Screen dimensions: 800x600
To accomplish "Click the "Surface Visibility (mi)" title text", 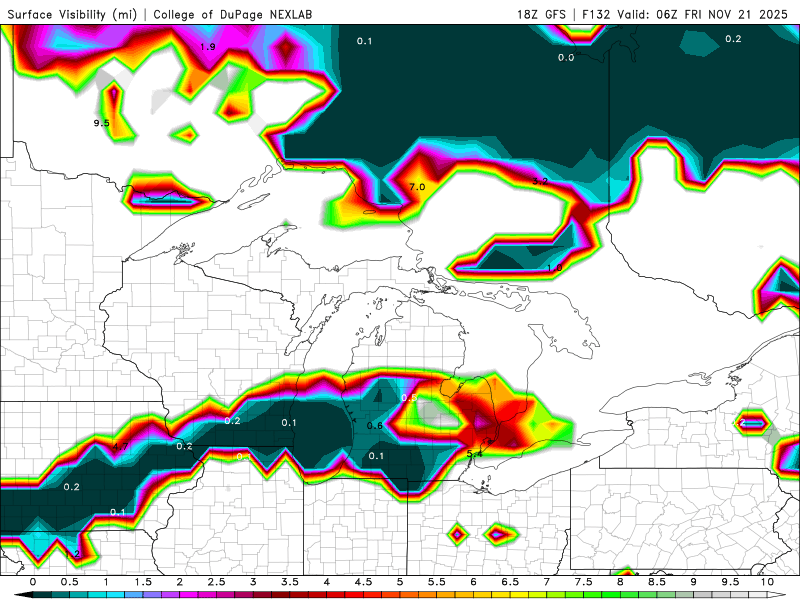I will [72, 14].
